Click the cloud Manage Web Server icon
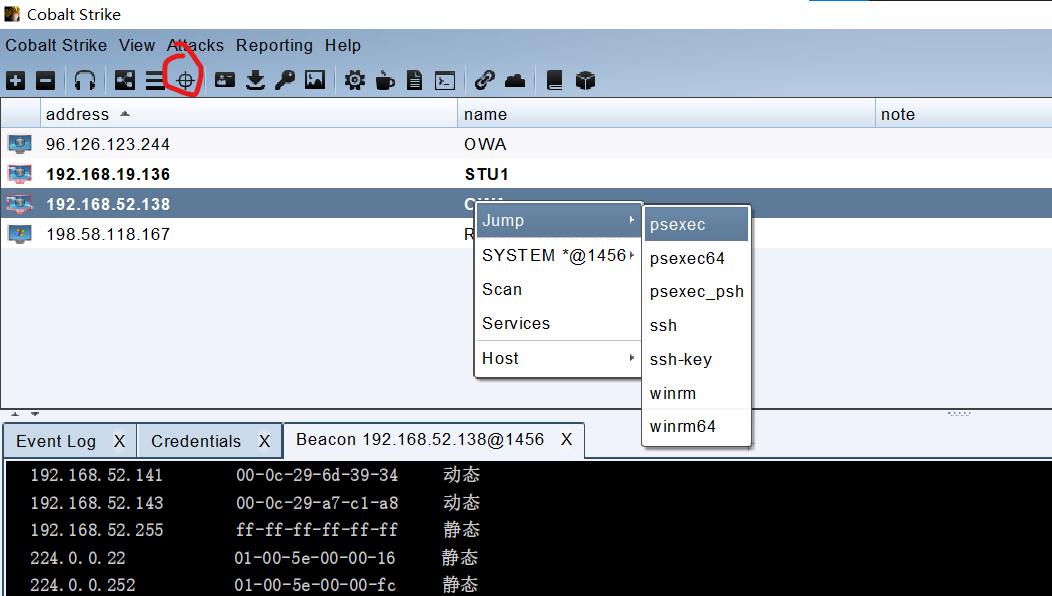This screenshot has height=596, width=1052. pyautogui.click(x=515, y=81)
